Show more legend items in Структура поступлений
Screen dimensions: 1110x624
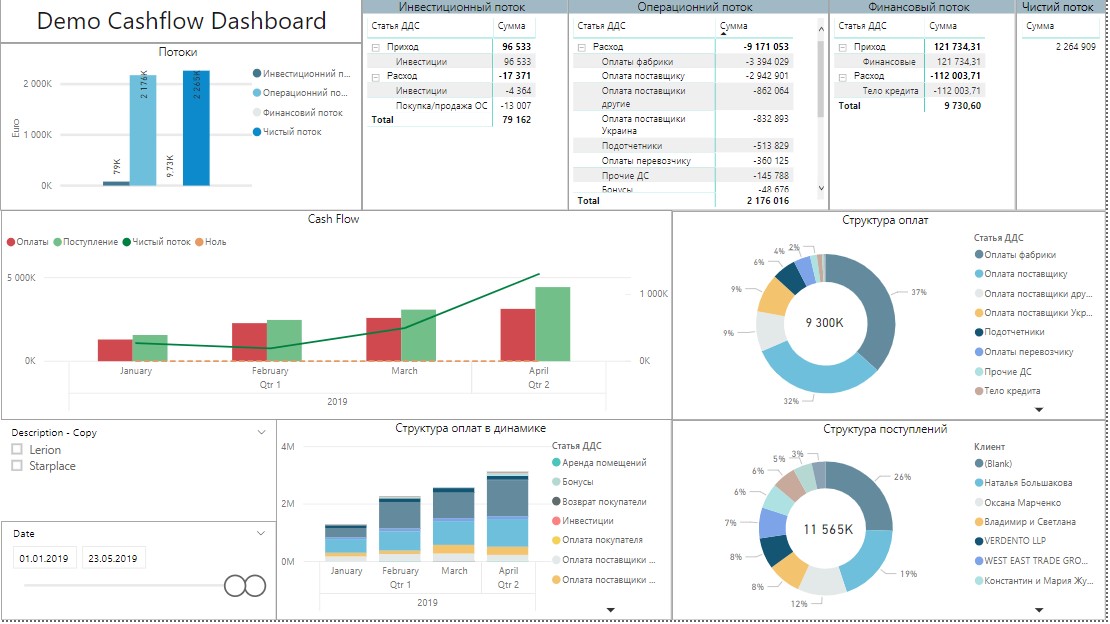coord(1039,610)
